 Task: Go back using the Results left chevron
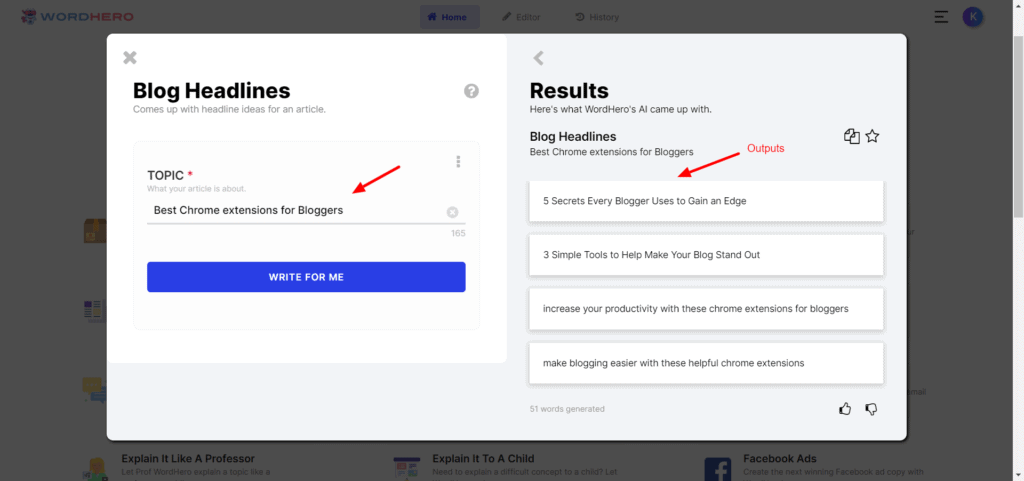[x=538, y=58]
